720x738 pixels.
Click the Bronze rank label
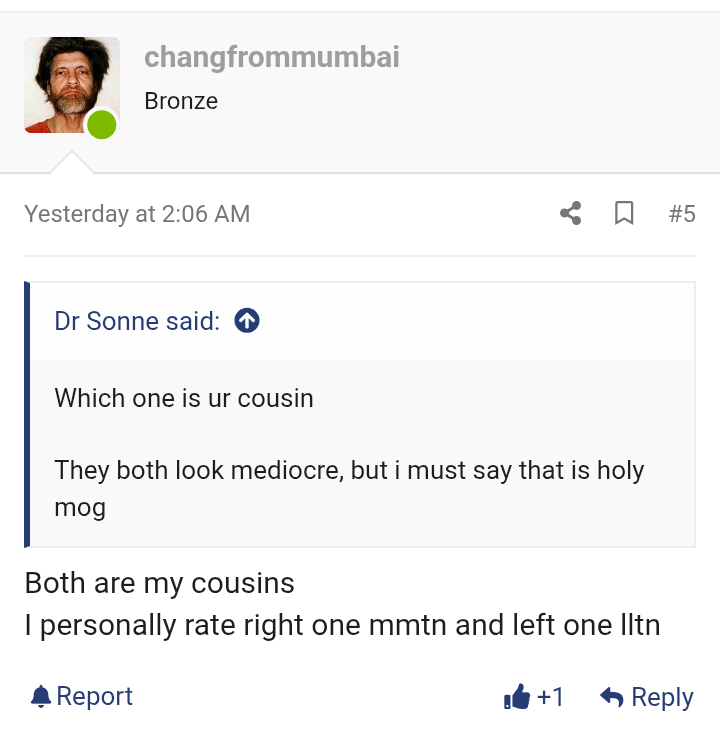(x=181, y=101)
